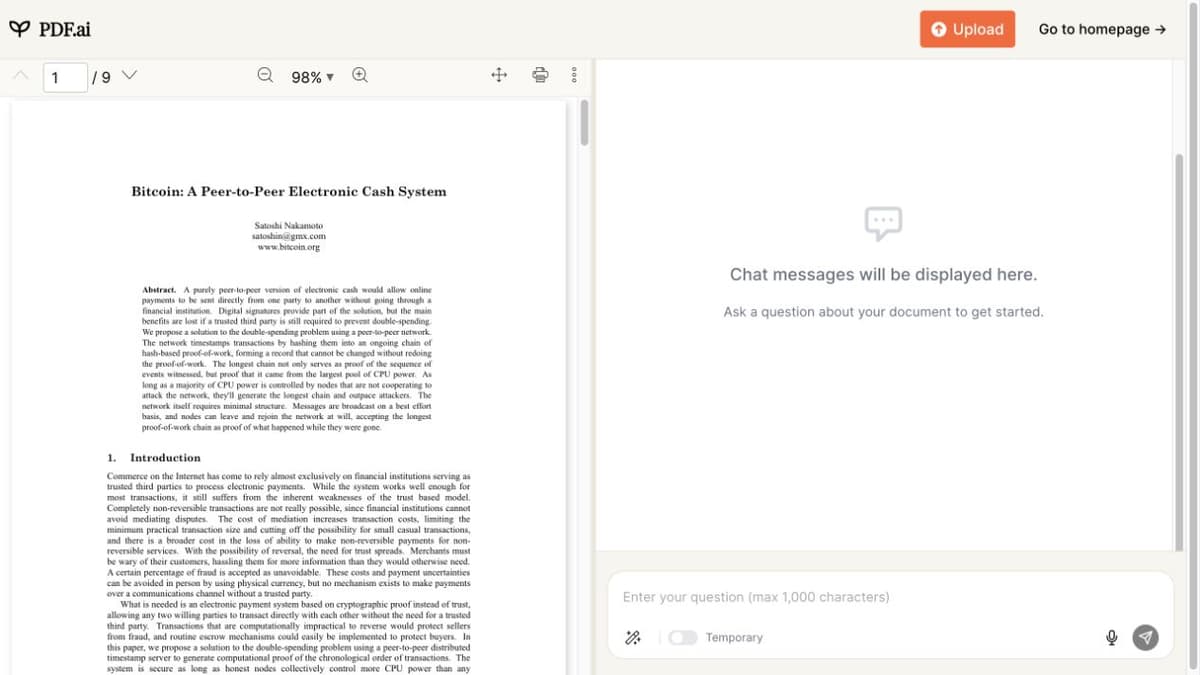Print the document
The width and height of the screenshot is (1200, 675).
click(540, 75)
